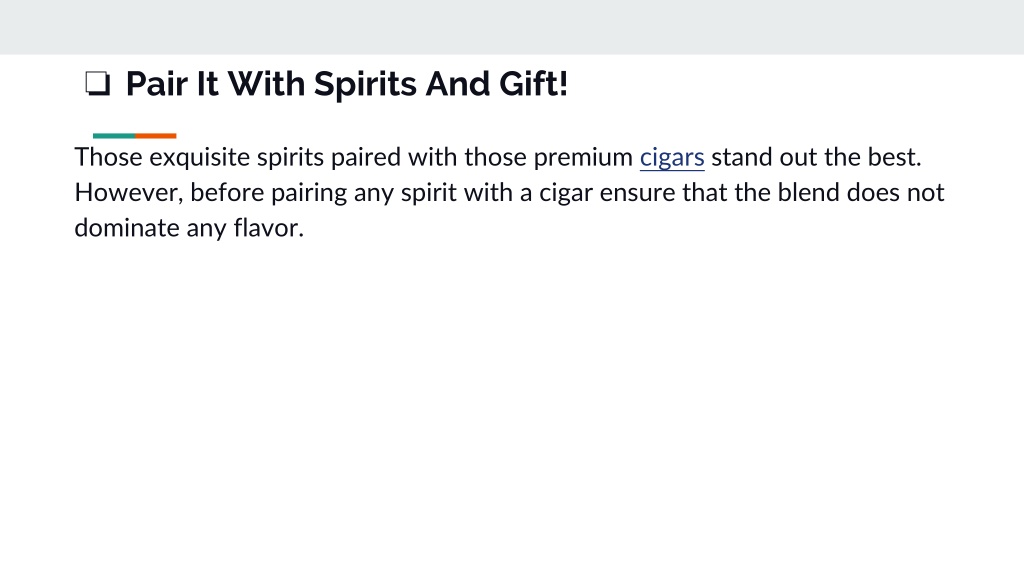Click the teal segment of the accent line
The image size is (1024, 576).
114,136
